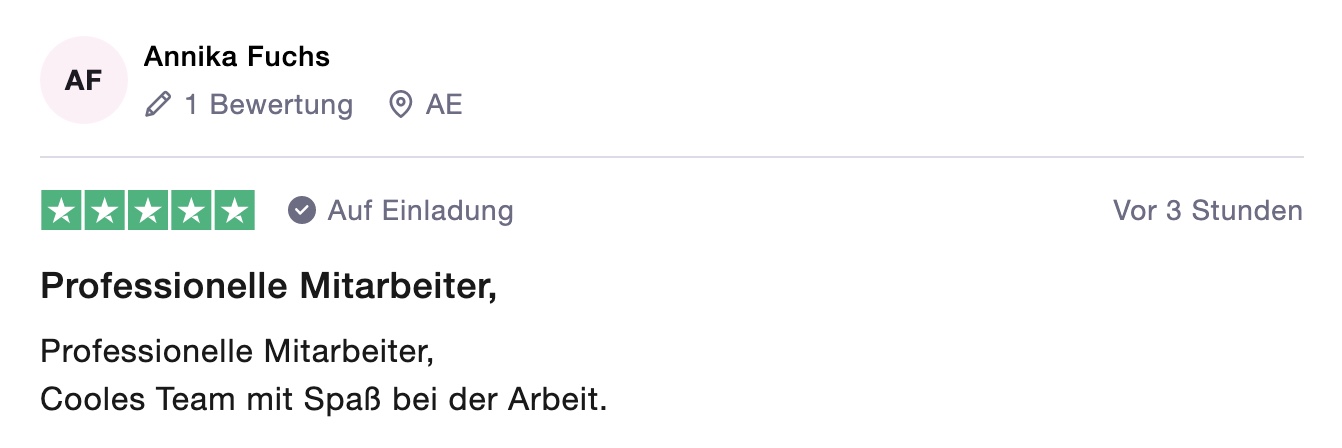This screenshot has height=448, width=1342.
Task: Click the verified checkmark badge icon
Action: (302, 211)
